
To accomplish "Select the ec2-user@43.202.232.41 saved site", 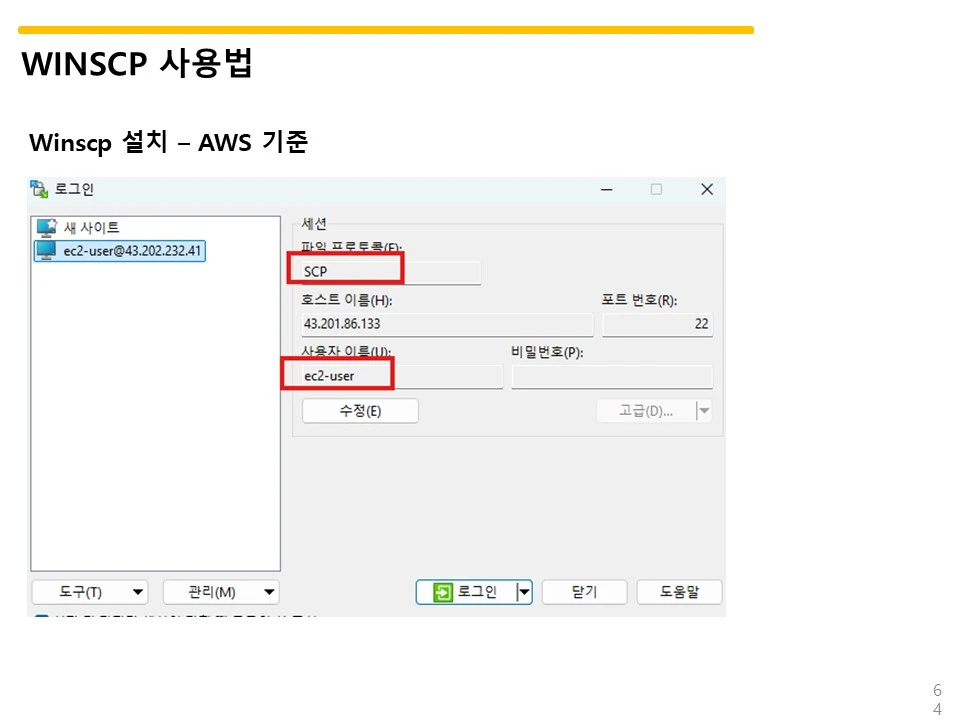I will 119,251.
